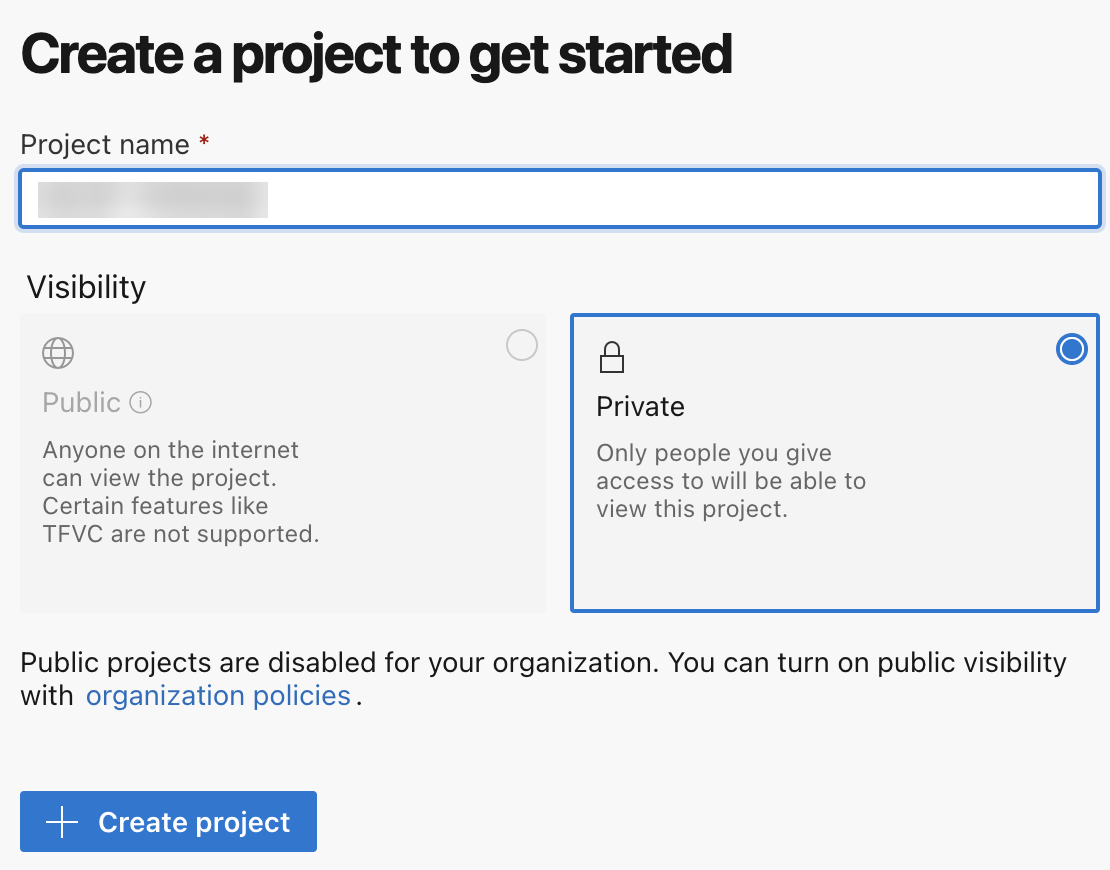The width and height of the screenshot is (1110, 870).
Task: Click the 'Create a project to get started' heading
Action: (376, 55)
